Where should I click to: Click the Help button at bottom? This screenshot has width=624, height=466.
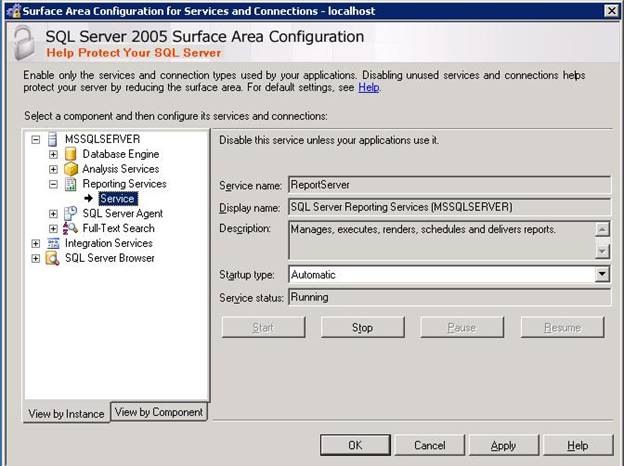[x=578, y=445]
